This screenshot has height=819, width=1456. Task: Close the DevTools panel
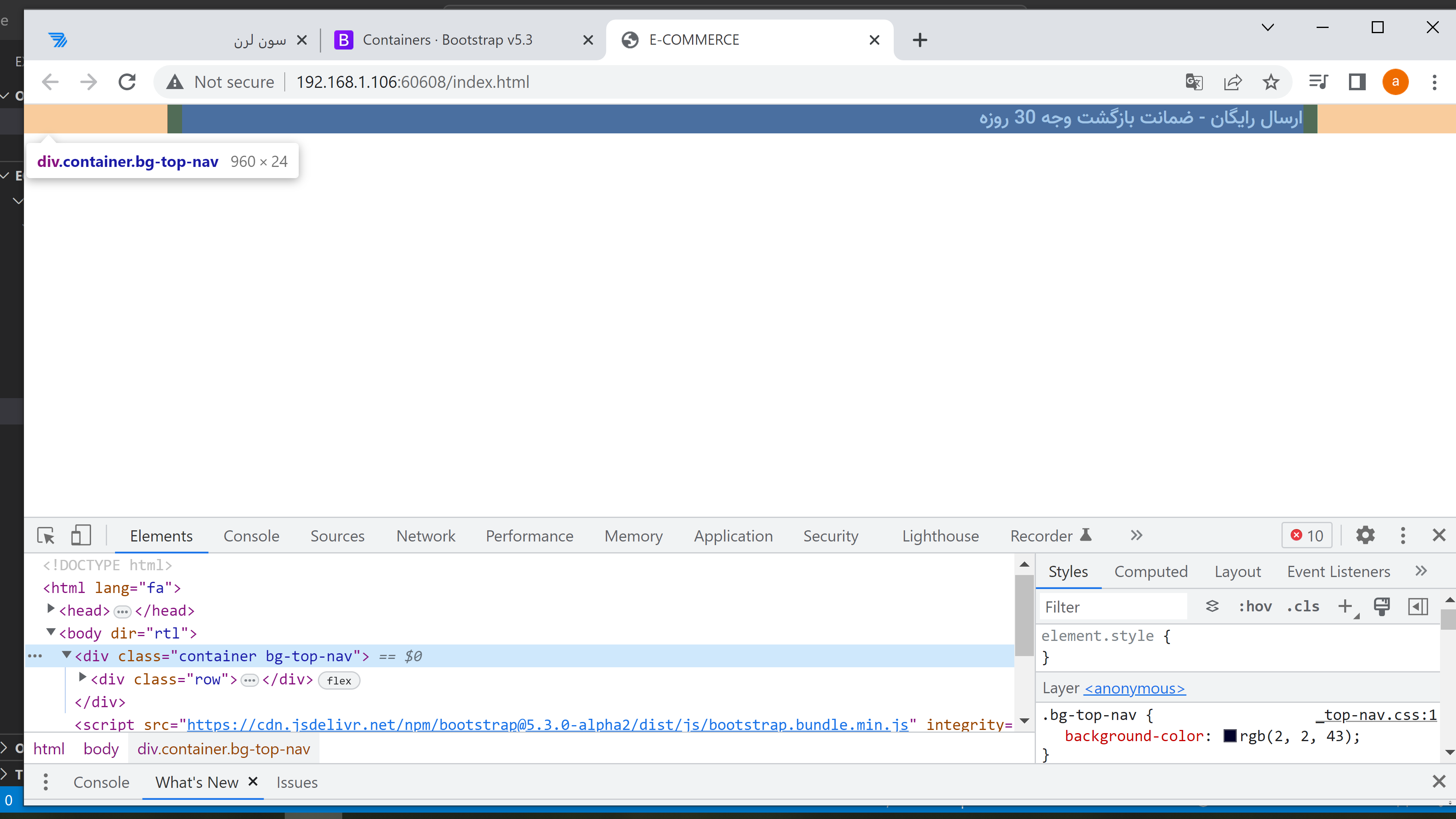click(1439, 535)
